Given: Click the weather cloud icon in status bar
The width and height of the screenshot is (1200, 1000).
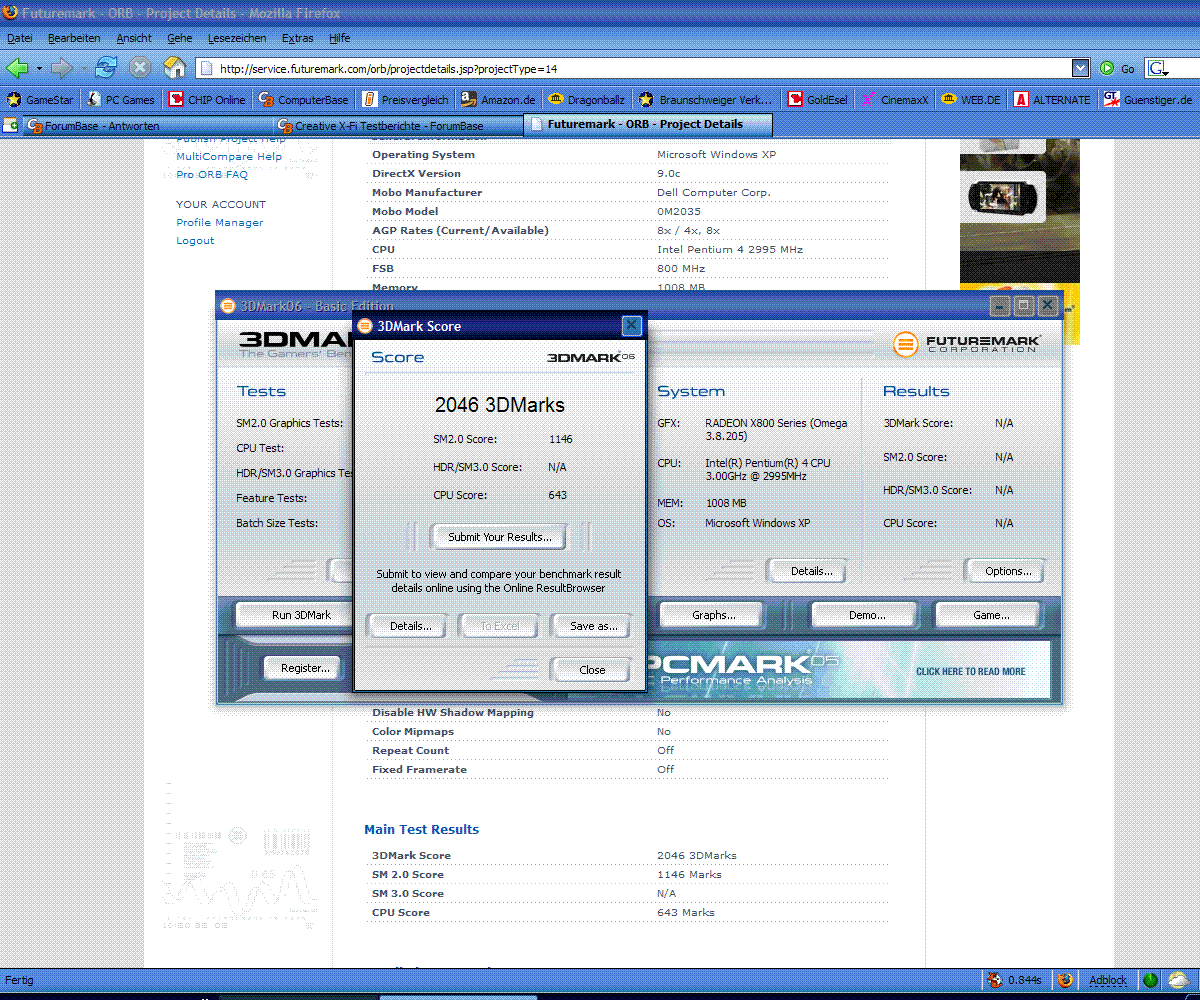Looking at the screenshot, I should (x=1177, y=980).
